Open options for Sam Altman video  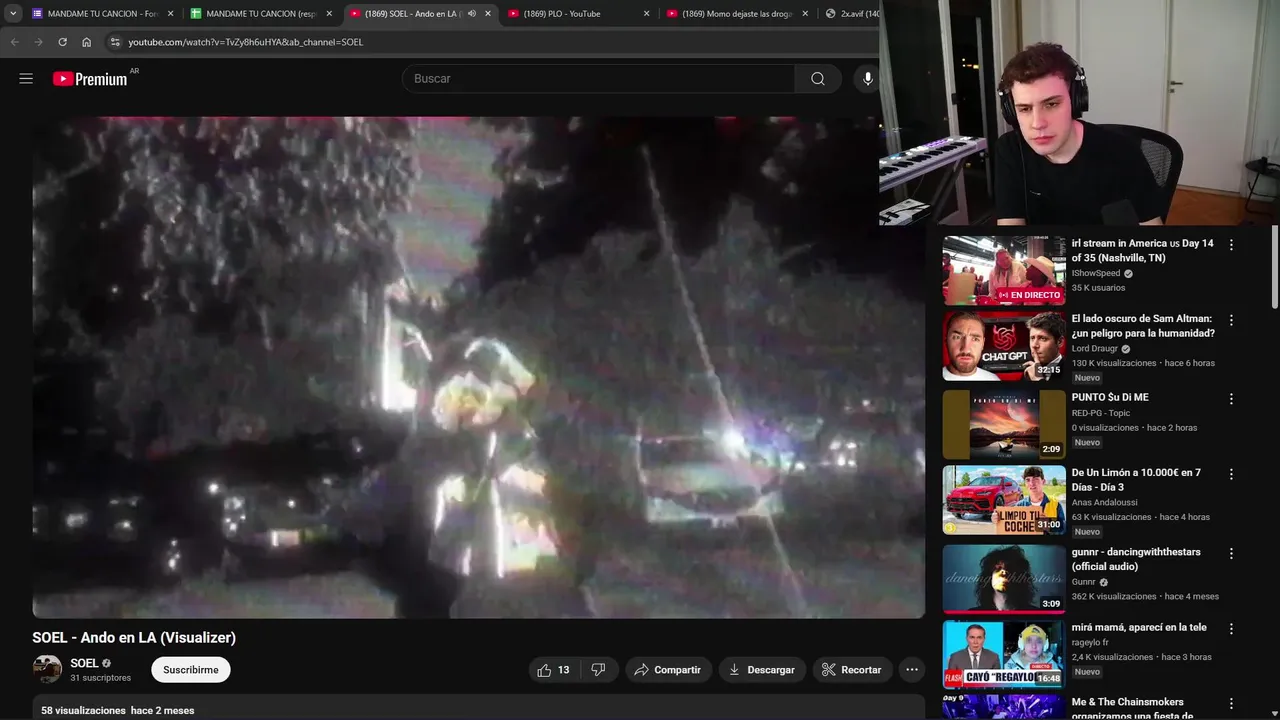click(1231, 320)
